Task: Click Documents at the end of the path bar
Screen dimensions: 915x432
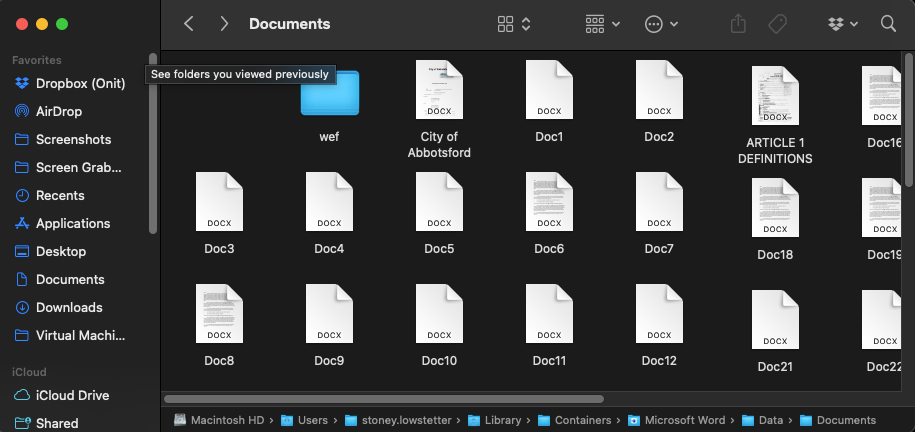Action: pos(837,420)
